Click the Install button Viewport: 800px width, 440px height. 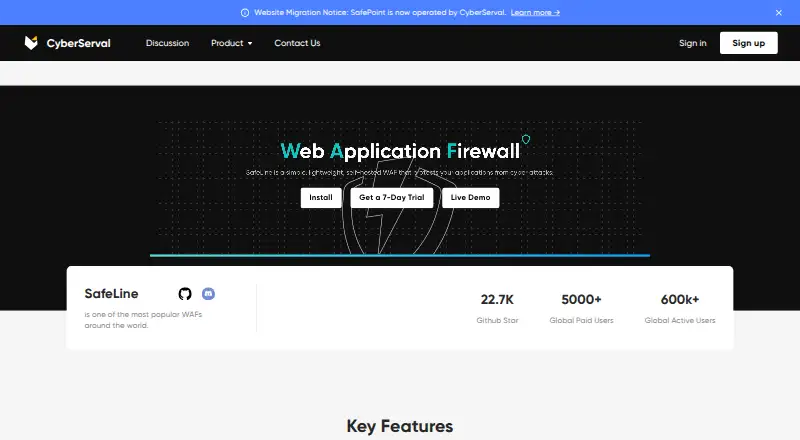click(321, 198)
